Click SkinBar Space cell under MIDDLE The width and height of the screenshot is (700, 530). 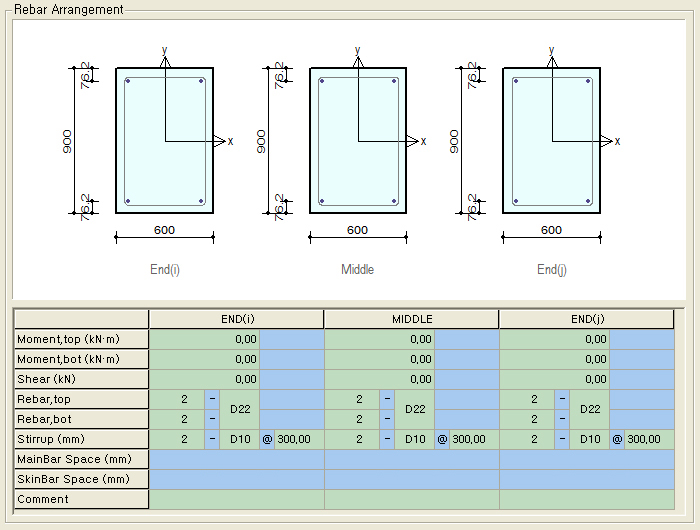coord(412,480)
